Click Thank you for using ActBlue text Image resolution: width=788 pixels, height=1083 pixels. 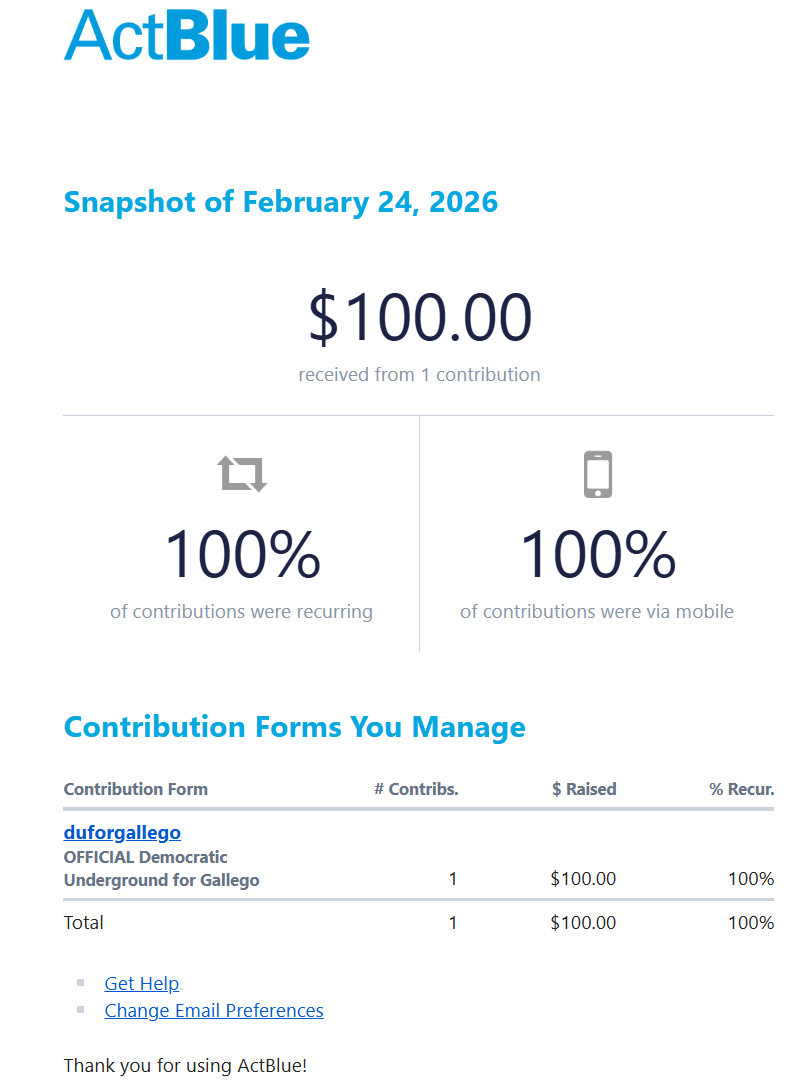pyautogui.click(x=185, y=1065)
